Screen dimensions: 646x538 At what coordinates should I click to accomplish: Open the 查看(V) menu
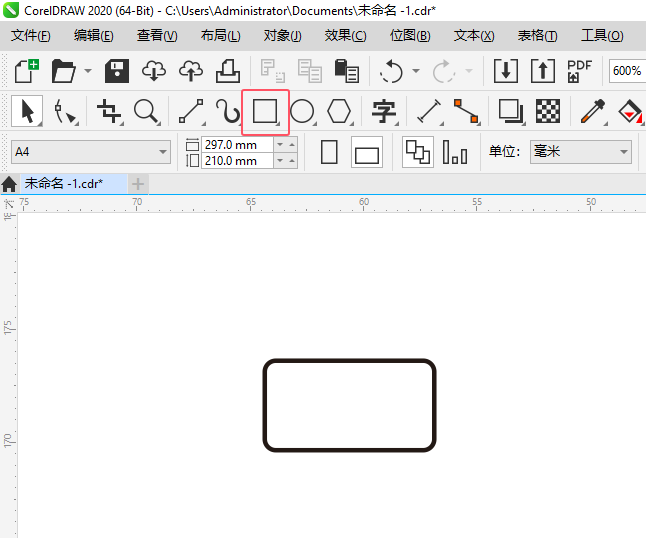(157, 35)
